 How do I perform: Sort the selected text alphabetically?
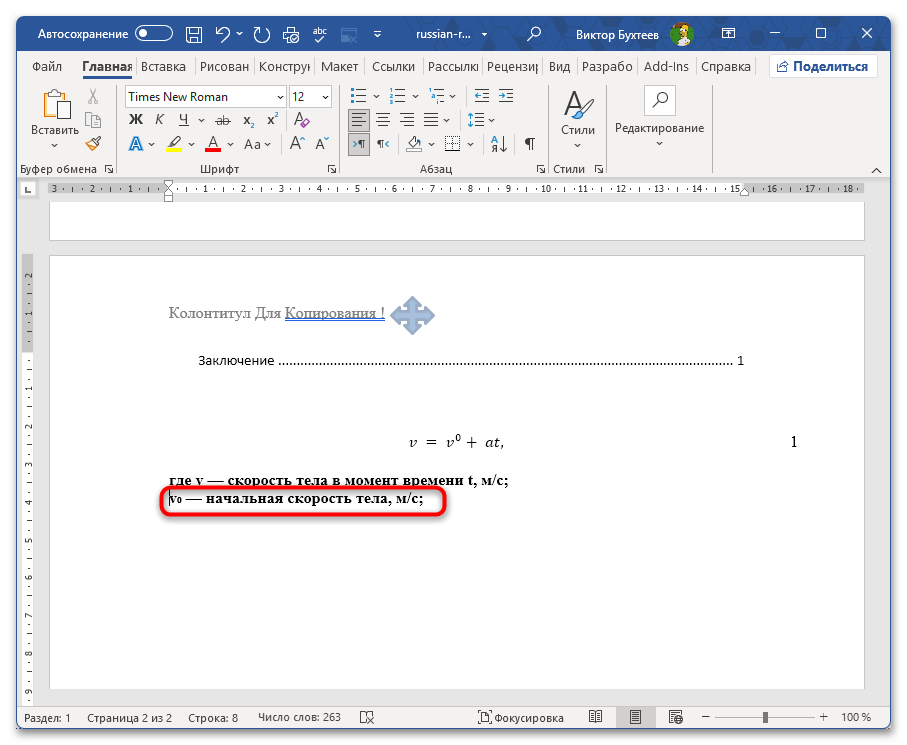coord(499,143)
